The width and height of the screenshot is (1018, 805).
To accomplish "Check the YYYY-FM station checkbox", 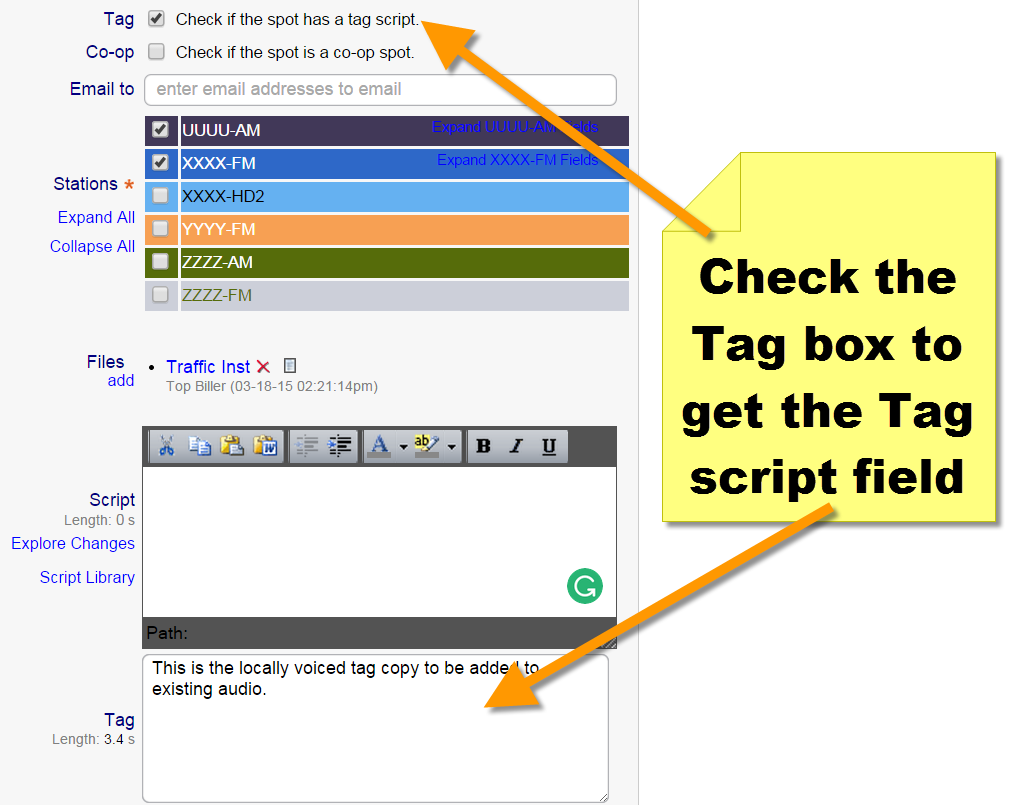I will (160, 229).
